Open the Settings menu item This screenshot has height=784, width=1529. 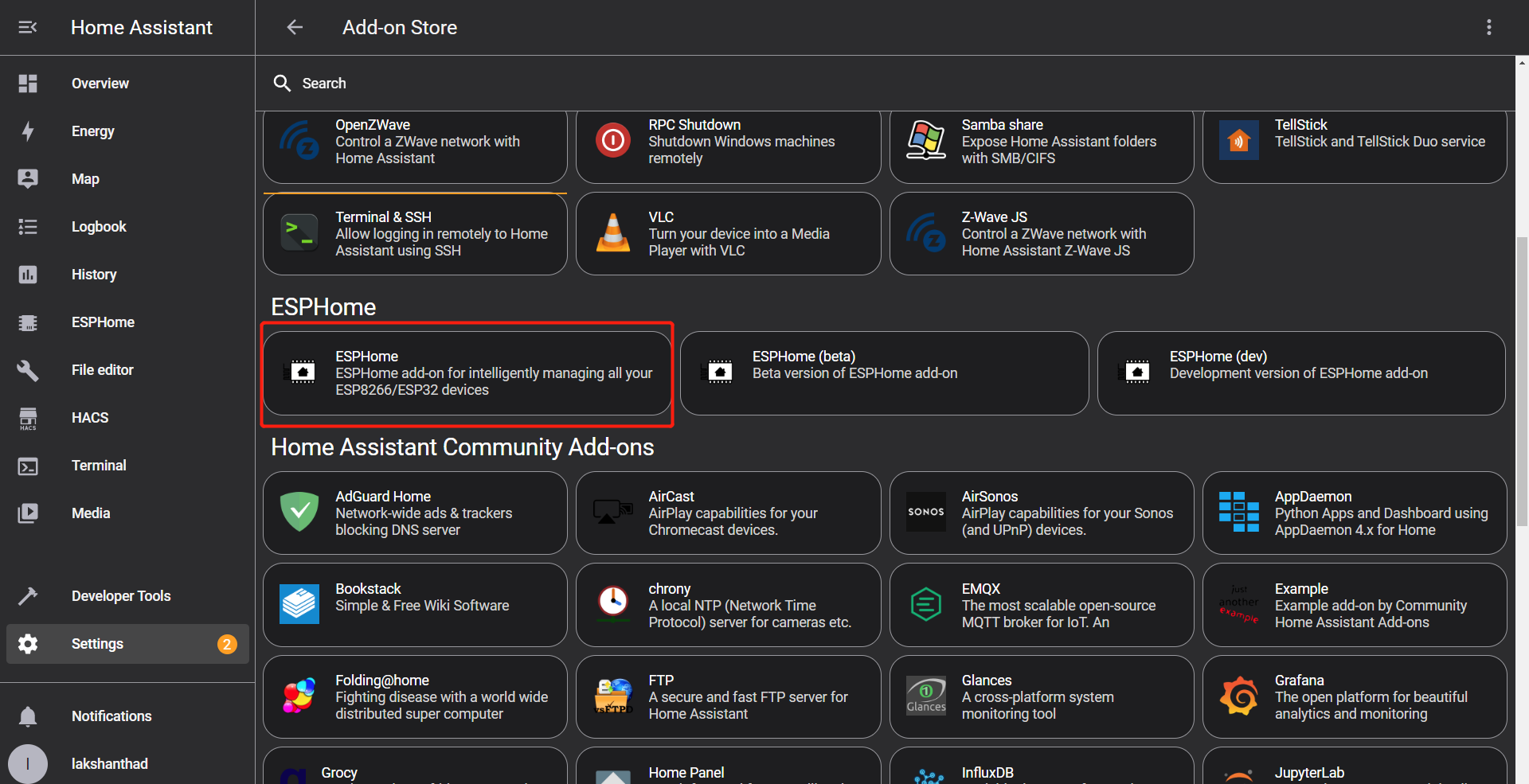pos(127,644)
